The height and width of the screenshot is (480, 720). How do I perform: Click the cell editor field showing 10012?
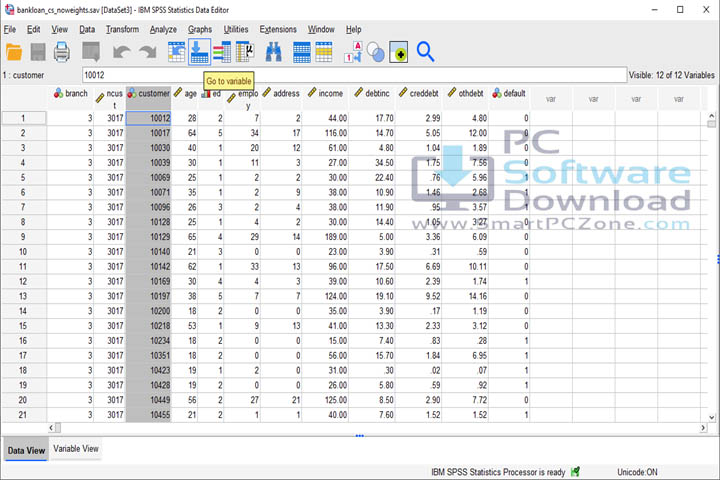[354, 75]
